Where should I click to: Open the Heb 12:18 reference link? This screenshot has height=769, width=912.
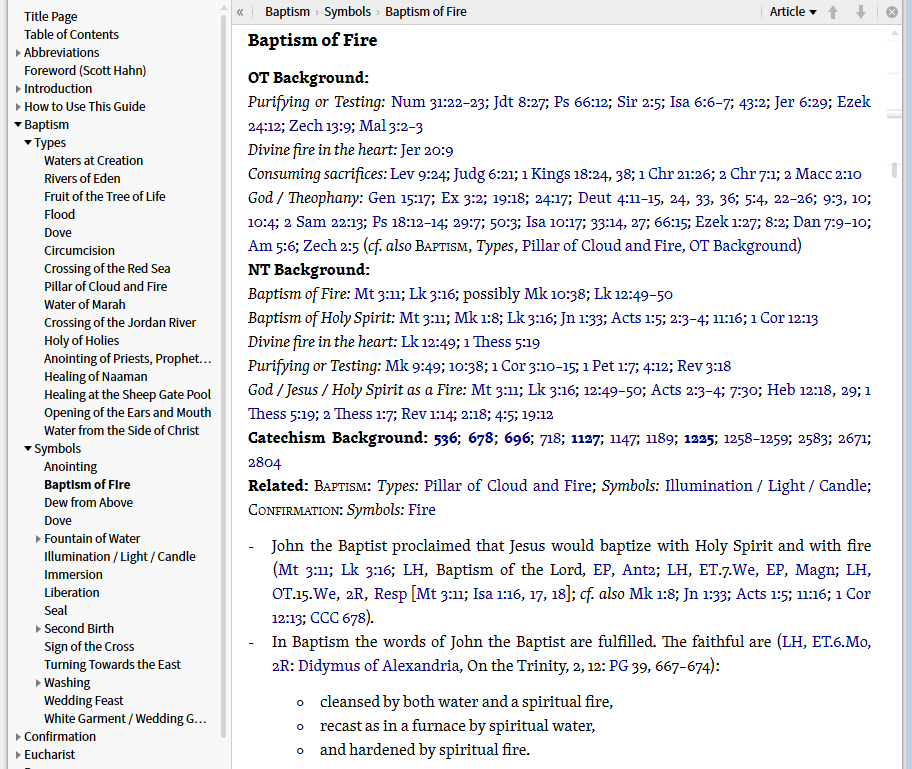(x=800, y=390)
